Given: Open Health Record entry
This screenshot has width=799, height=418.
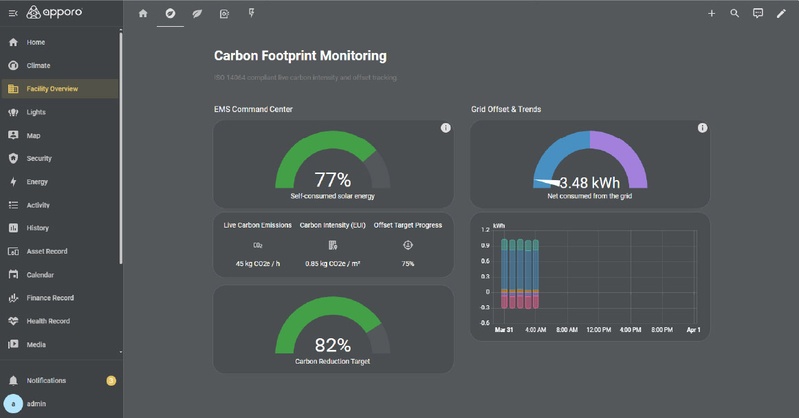Looking at the screenshot, I should (x=48, y=321).
